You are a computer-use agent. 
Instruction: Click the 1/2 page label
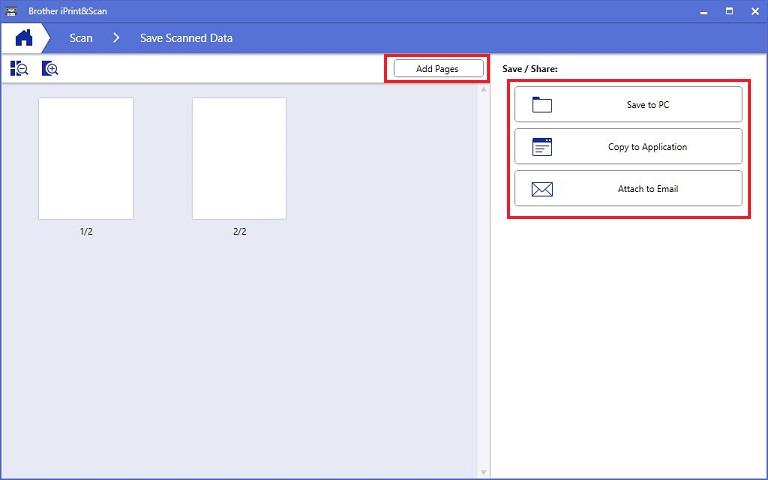[86, 232]
